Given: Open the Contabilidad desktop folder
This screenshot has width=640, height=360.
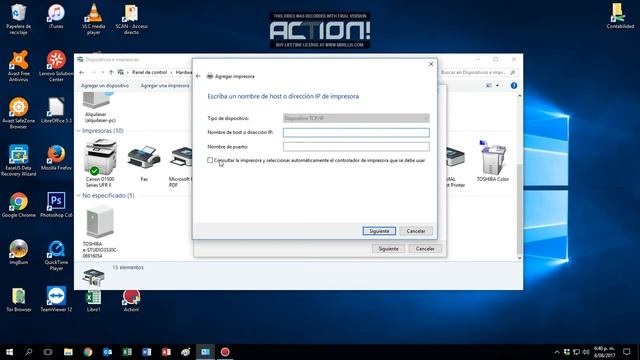Looking at the screenshot, I should (x=620, y=16).
